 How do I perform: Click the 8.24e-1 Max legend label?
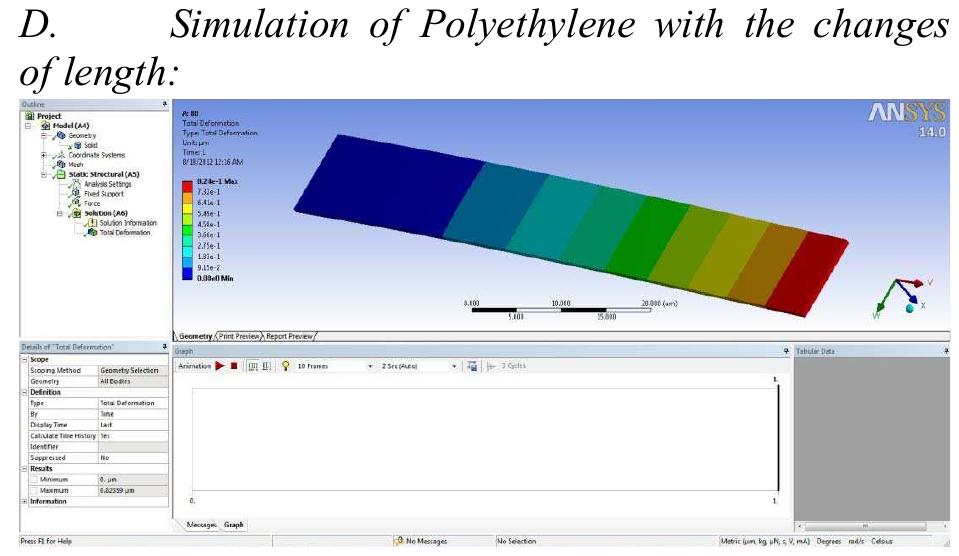click(x=217, y=182)
